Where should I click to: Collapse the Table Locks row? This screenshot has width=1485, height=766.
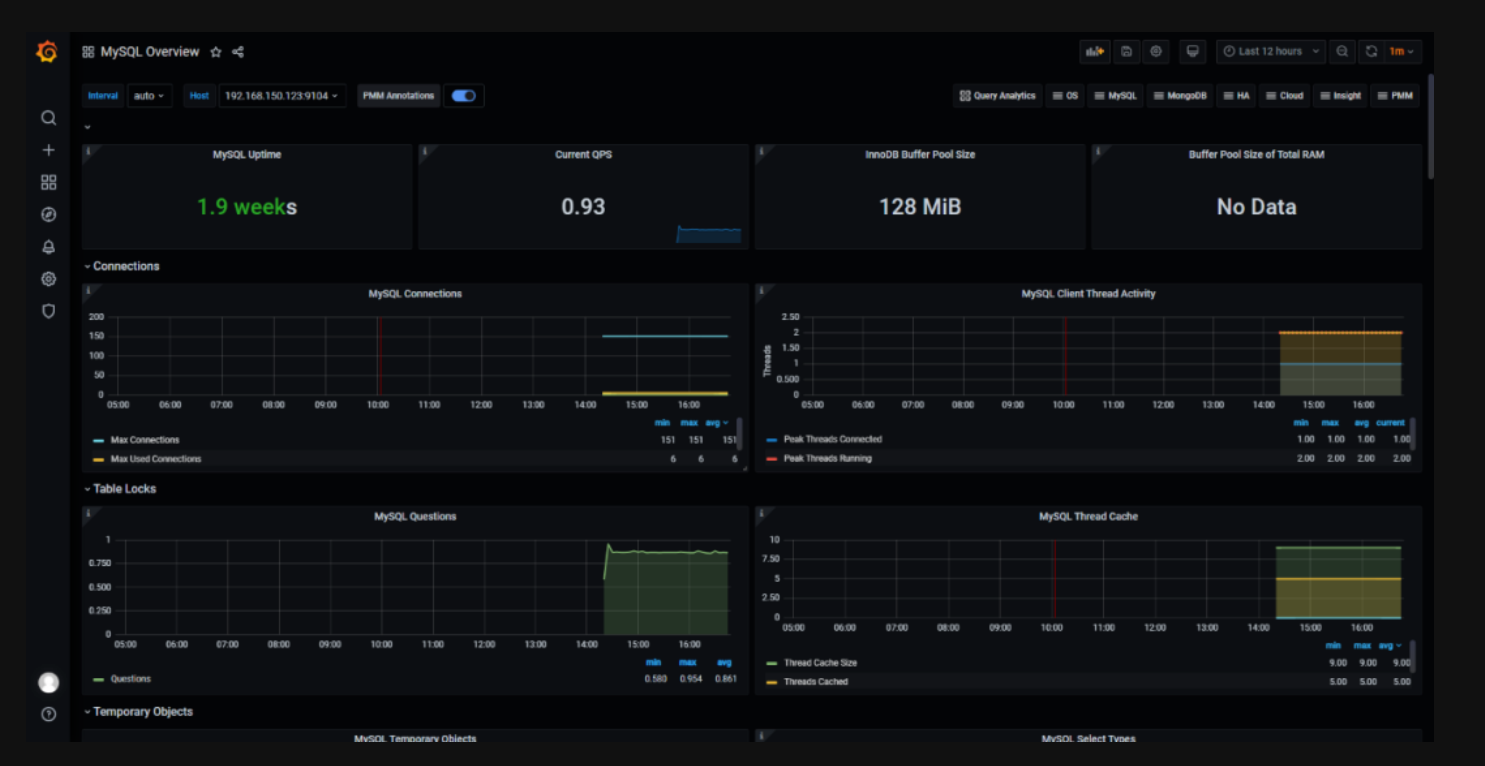click(x=120, y=489)
